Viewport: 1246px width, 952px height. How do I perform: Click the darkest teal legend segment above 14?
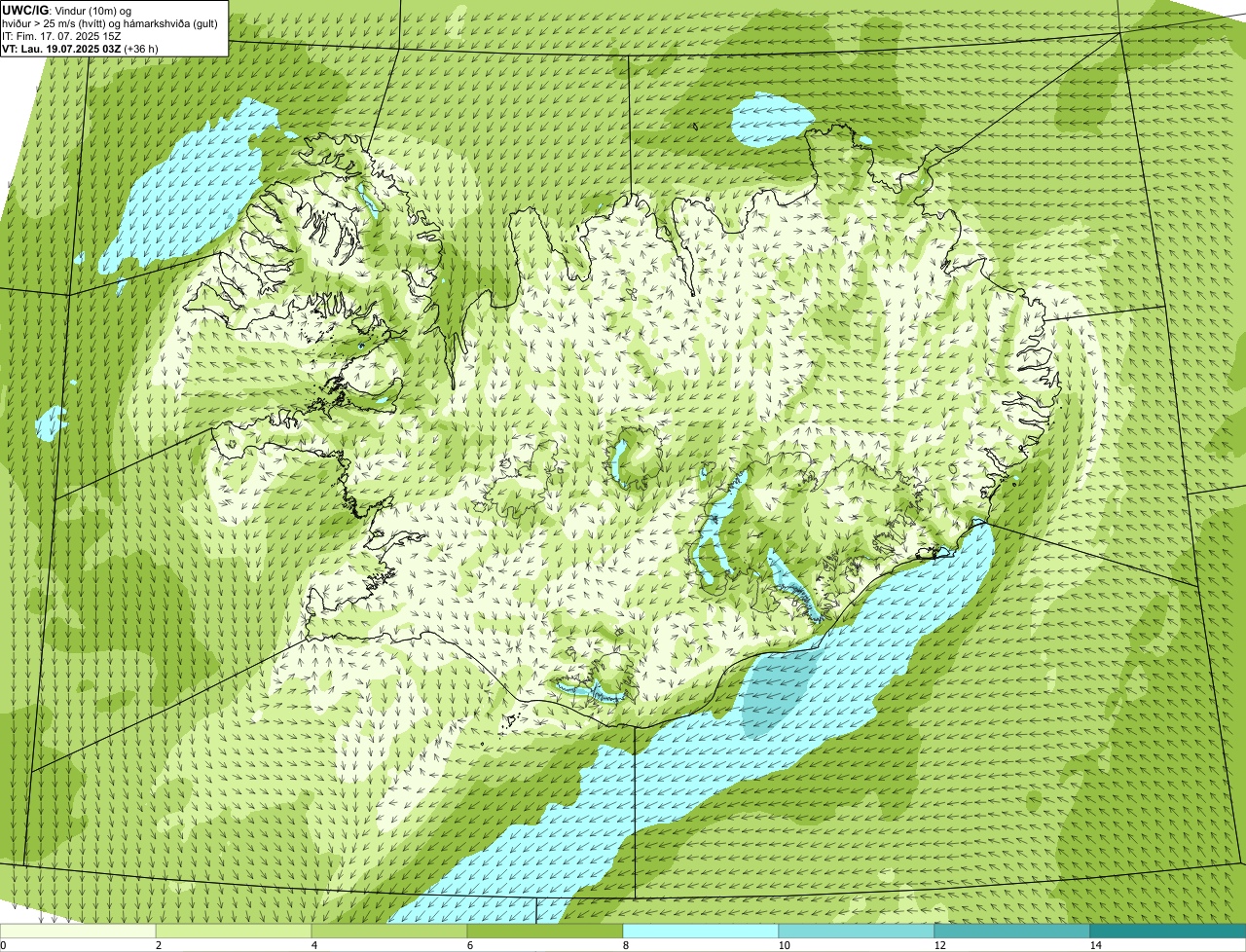[1168, 931]
